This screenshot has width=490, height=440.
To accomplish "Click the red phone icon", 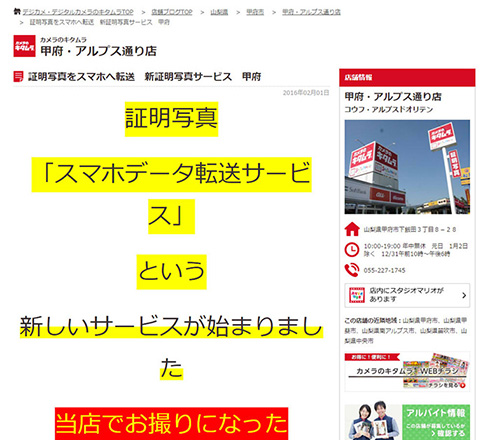I will pyautogui.click(x=352, y=270).
